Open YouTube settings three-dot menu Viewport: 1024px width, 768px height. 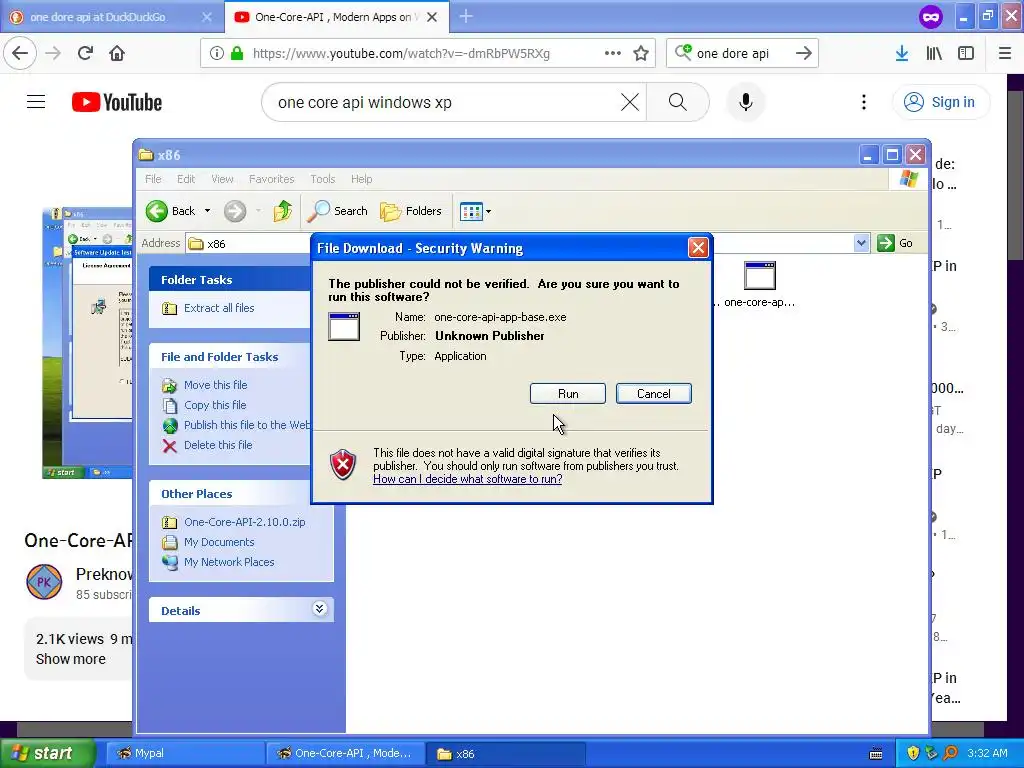click(x=864, y=102)
